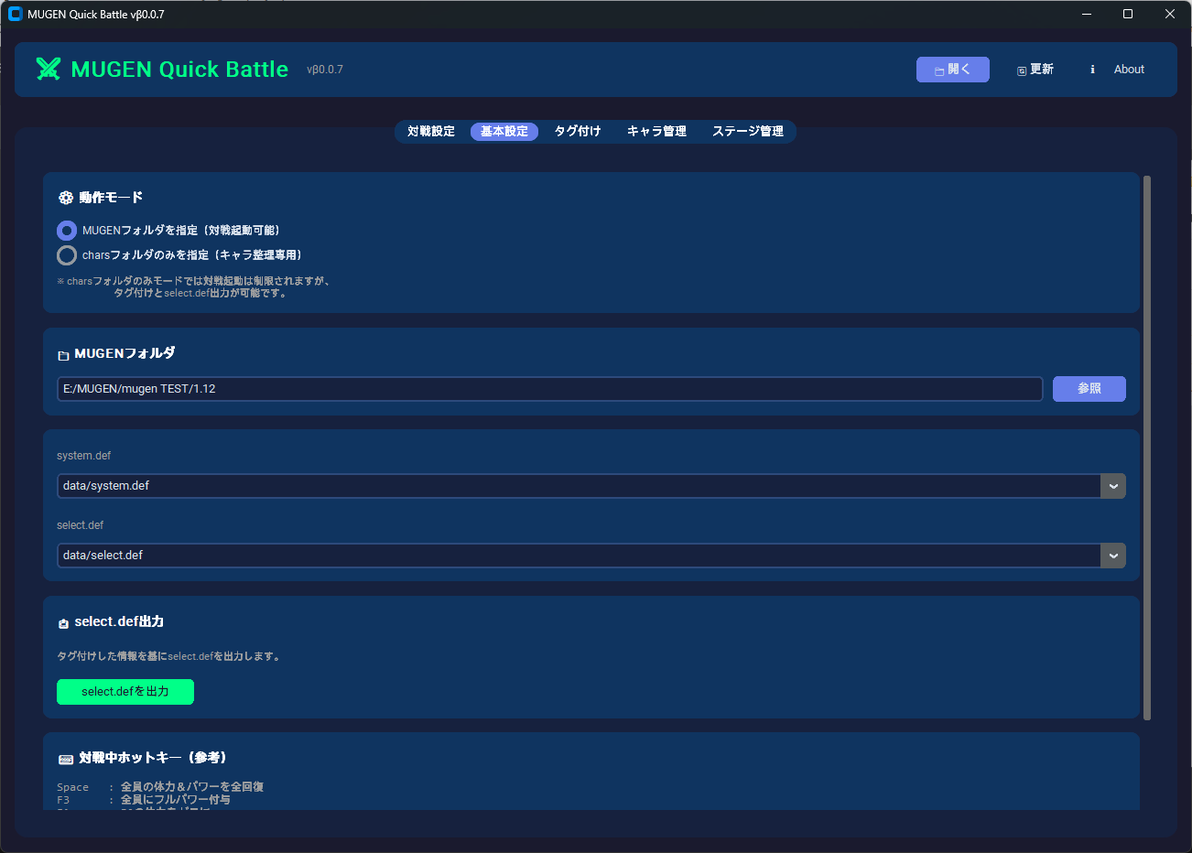This screenshot has width=1192, height=853.
Task: Expand the select.def dropdown arrow
Action: pos(1113,556)
